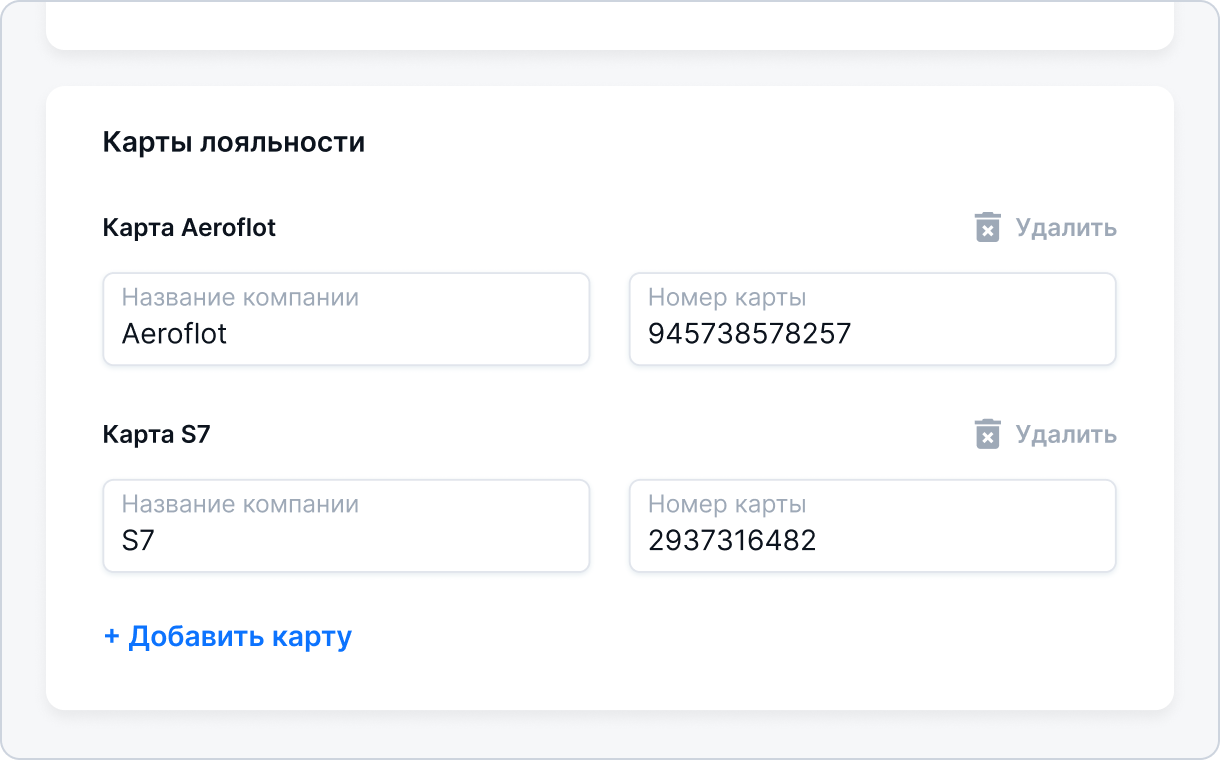Click the Название компании label above Aeroflot
This screenshot has height=760, width=1220.
click(x=240, y=297)
